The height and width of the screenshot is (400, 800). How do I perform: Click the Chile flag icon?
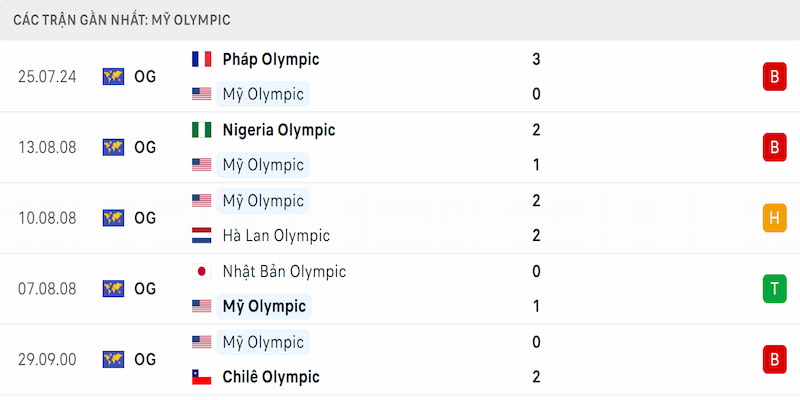pyautogui.click(x=202, y=377)
